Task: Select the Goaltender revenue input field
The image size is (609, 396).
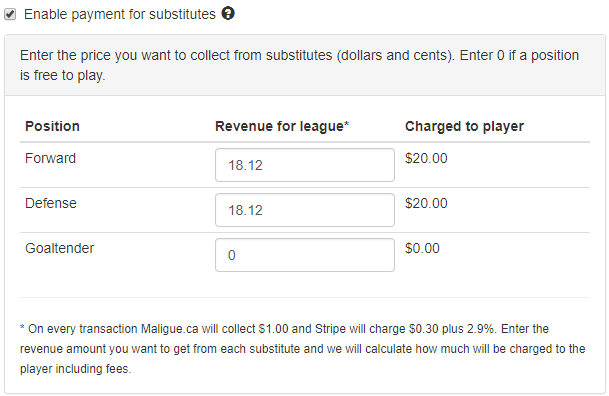Action: coord(305,255)
